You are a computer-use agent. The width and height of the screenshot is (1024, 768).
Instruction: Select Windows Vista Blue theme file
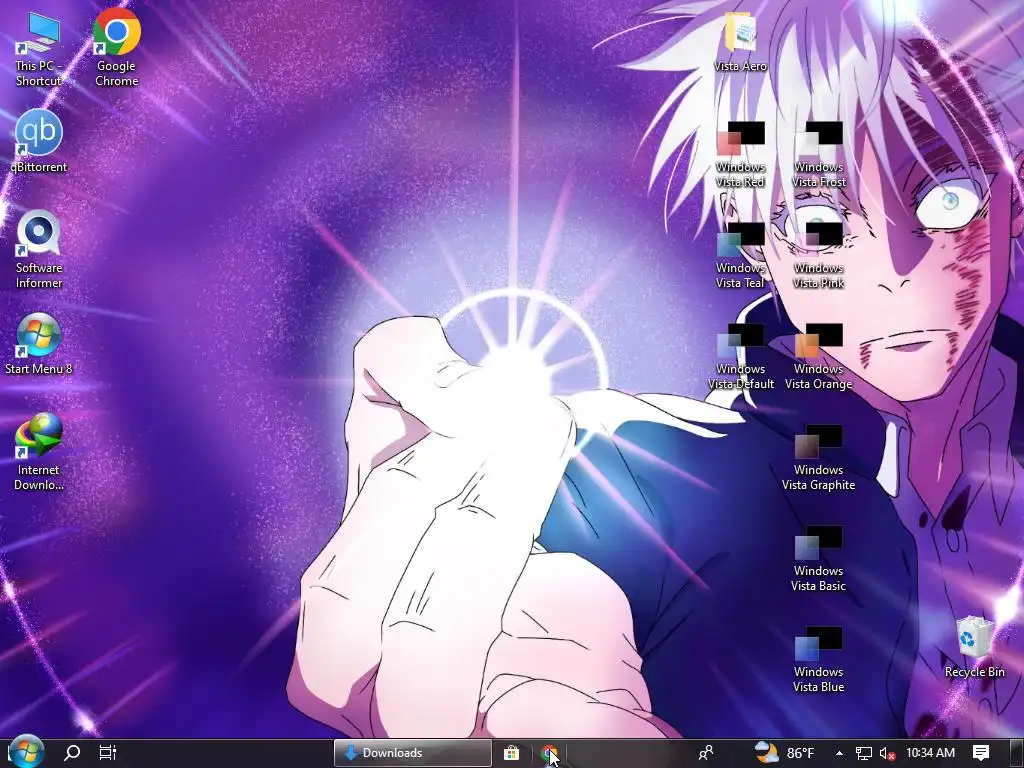[818, 660]
